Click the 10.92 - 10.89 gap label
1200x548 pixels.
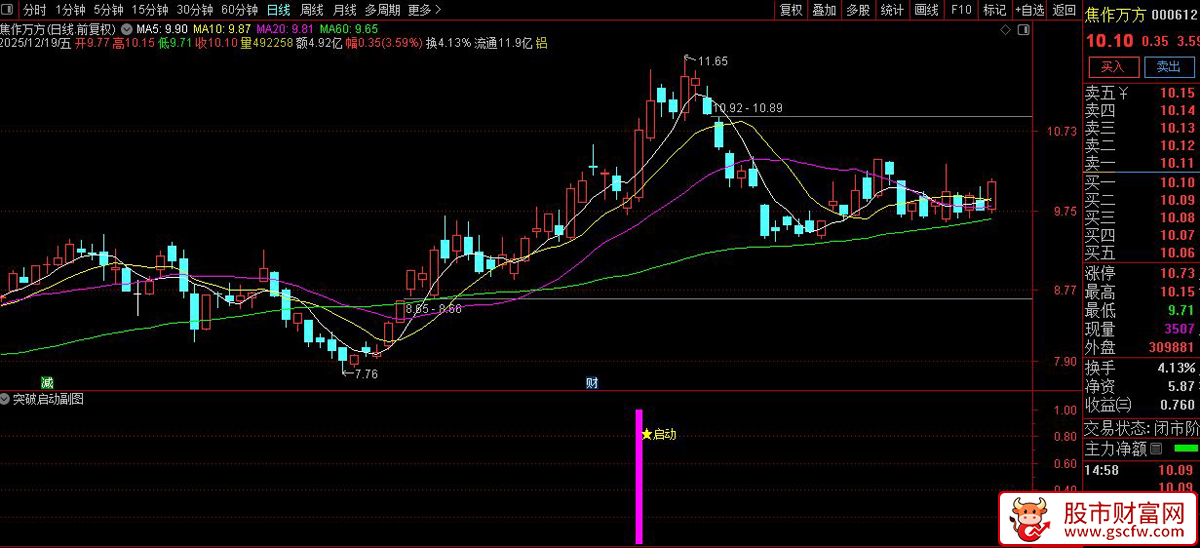[x=747, y=108]
